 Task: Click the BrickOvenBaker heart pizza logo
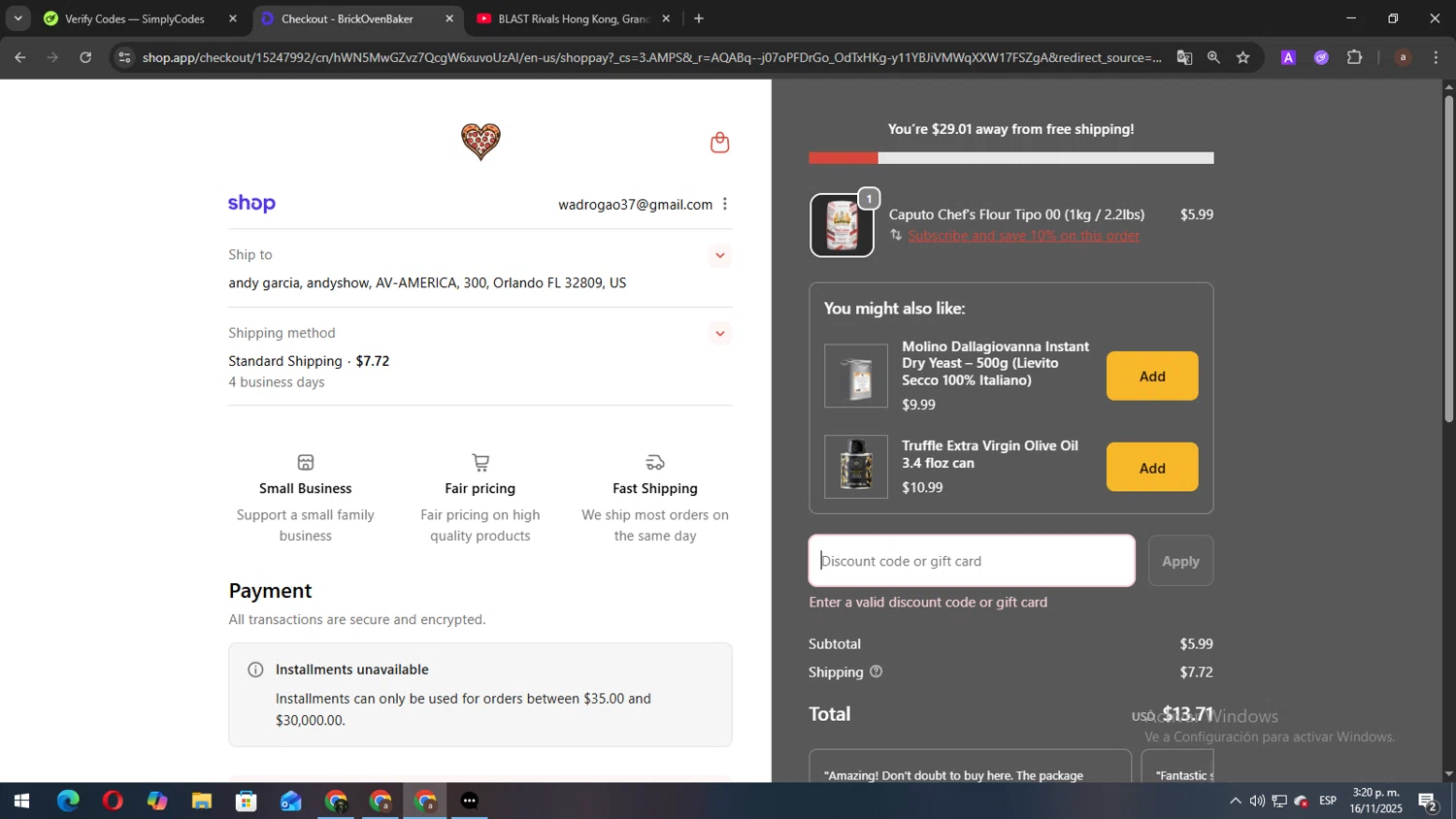[x=480, y=142]
